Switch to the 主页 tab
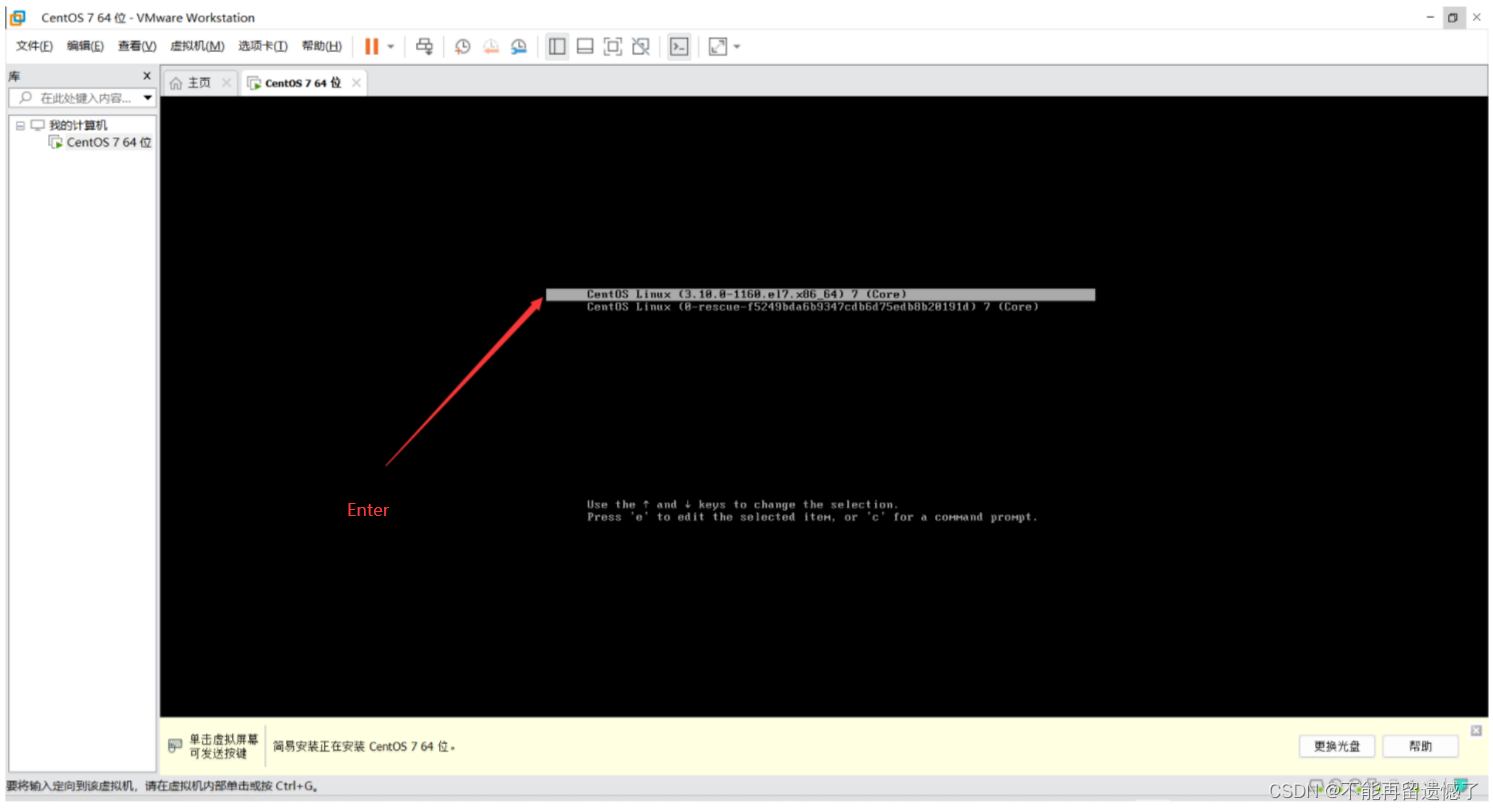1493x810 pixels. click(200, 83)
